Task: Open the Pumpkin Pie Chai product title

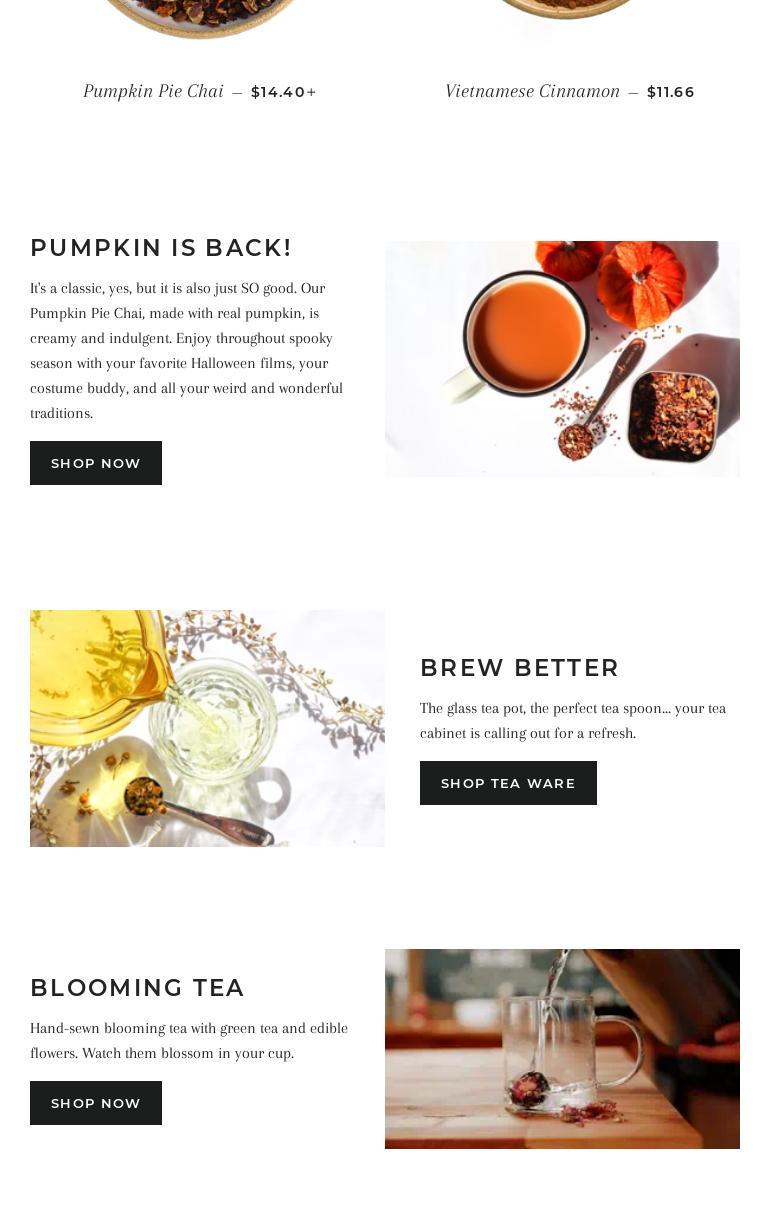Action: pos(153,91)
